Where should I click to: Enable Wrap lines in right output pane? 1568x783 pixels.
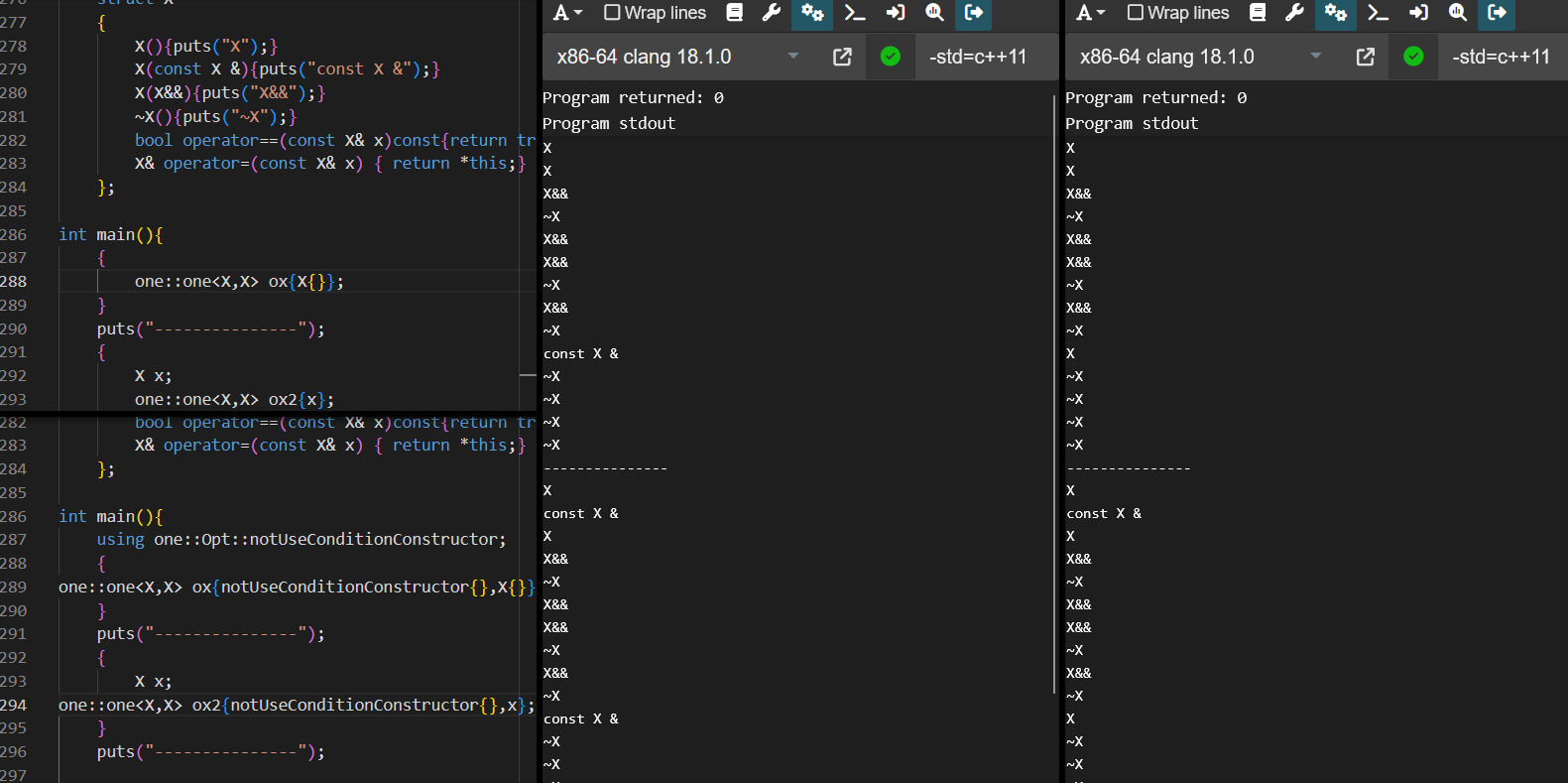tap(1178, 13)
